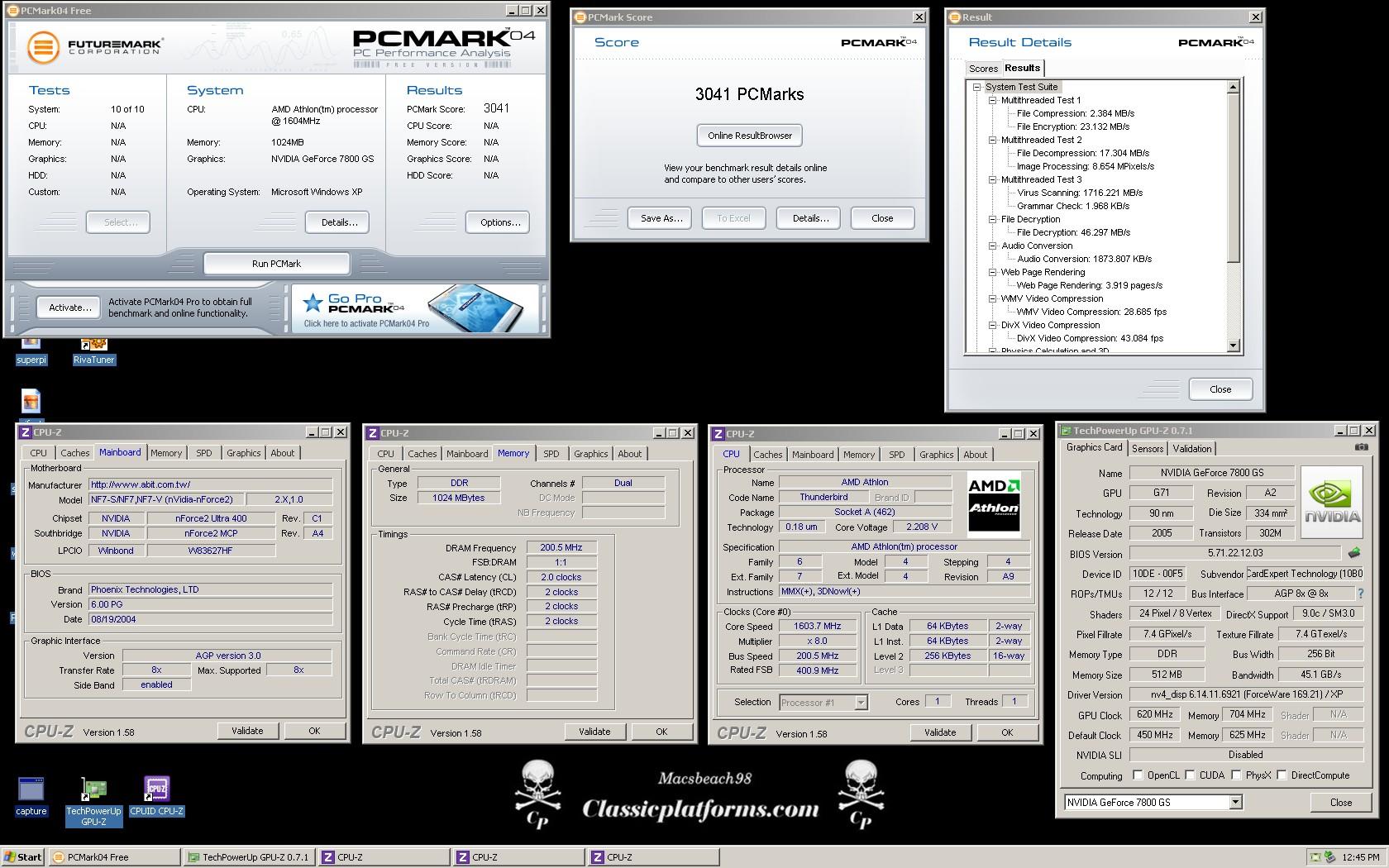
Task: Switch to TechPowerUp GPU-Z taskbar item
Action: 249,857
